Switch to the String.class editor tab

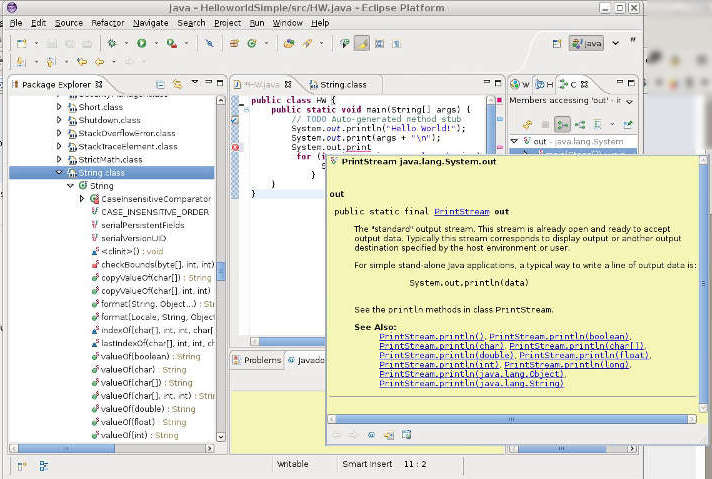click(338, 84)
